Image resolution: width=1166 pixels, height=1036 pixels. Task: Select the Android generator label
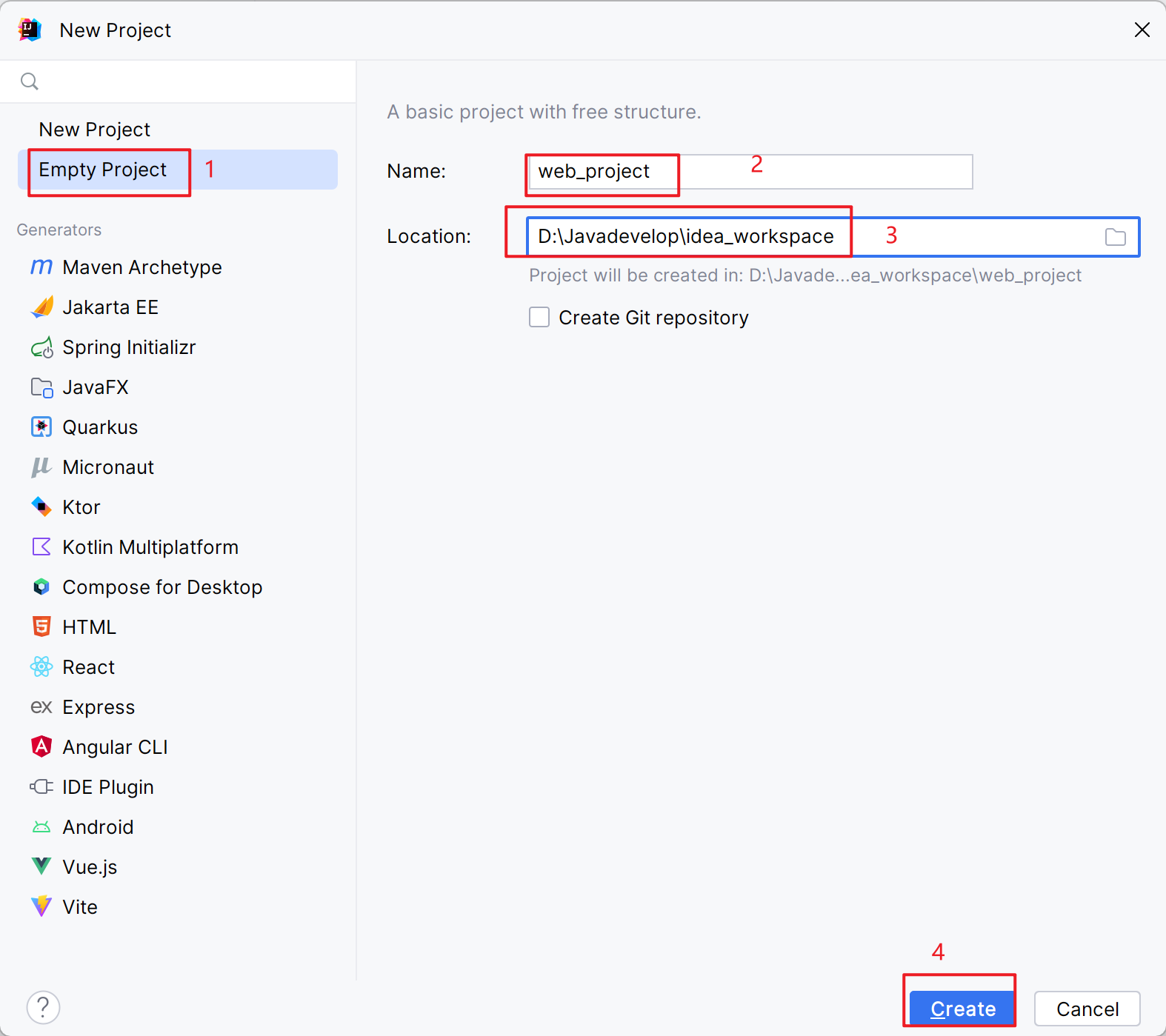(98, 827)
